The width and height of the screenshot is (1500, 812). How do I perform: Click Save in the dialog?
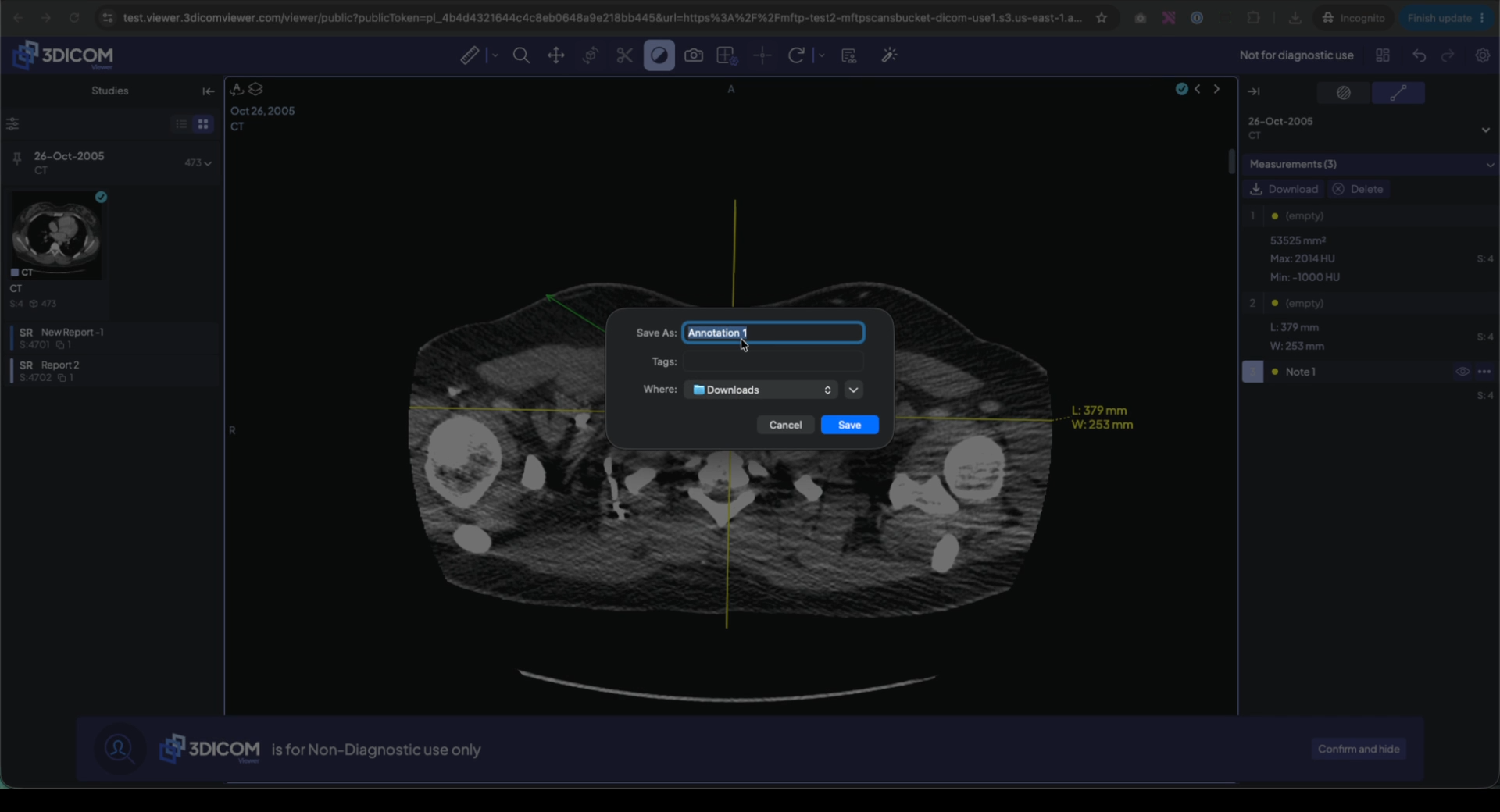click(x=849, y=425)
